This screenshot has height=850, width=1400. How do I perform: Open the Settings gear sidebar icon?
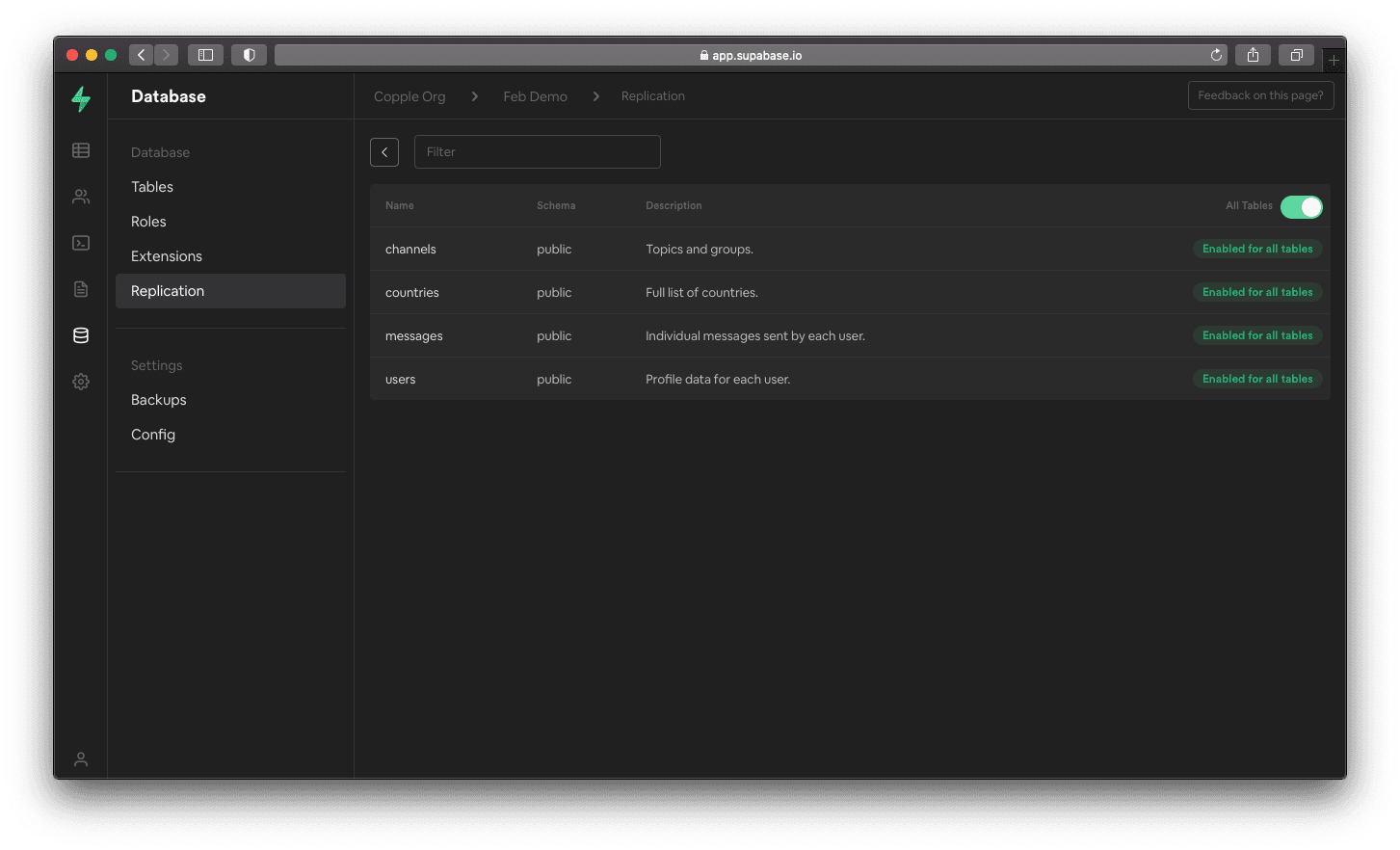click(81, 382)
